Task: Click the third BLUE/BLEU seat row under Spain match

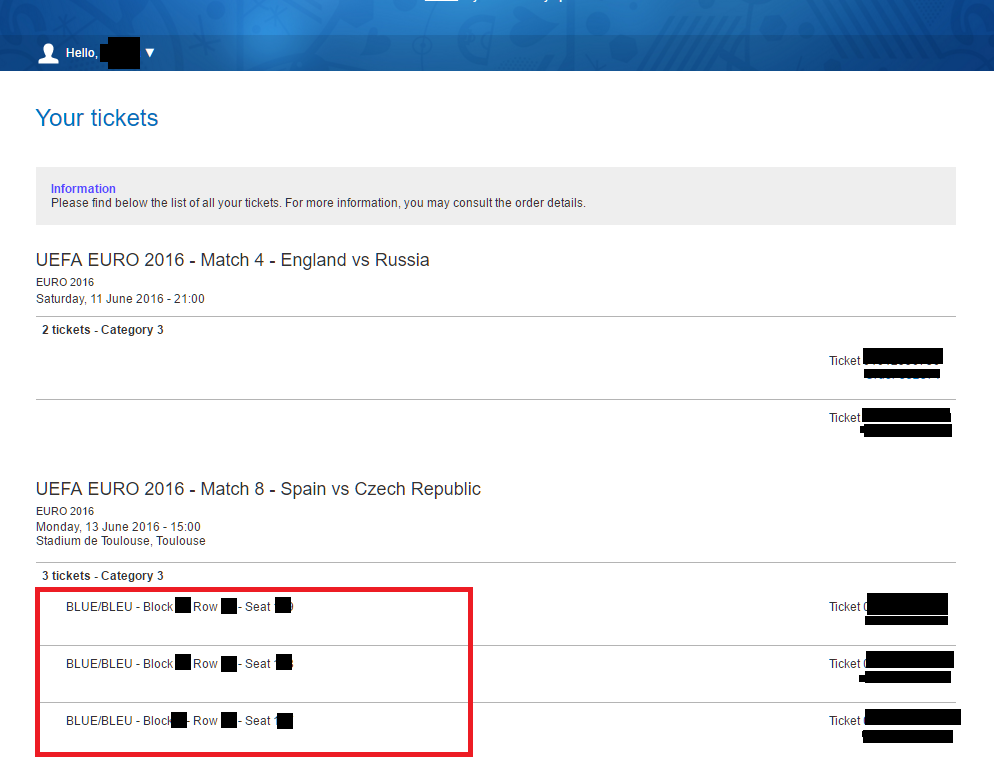Action: 179,721
